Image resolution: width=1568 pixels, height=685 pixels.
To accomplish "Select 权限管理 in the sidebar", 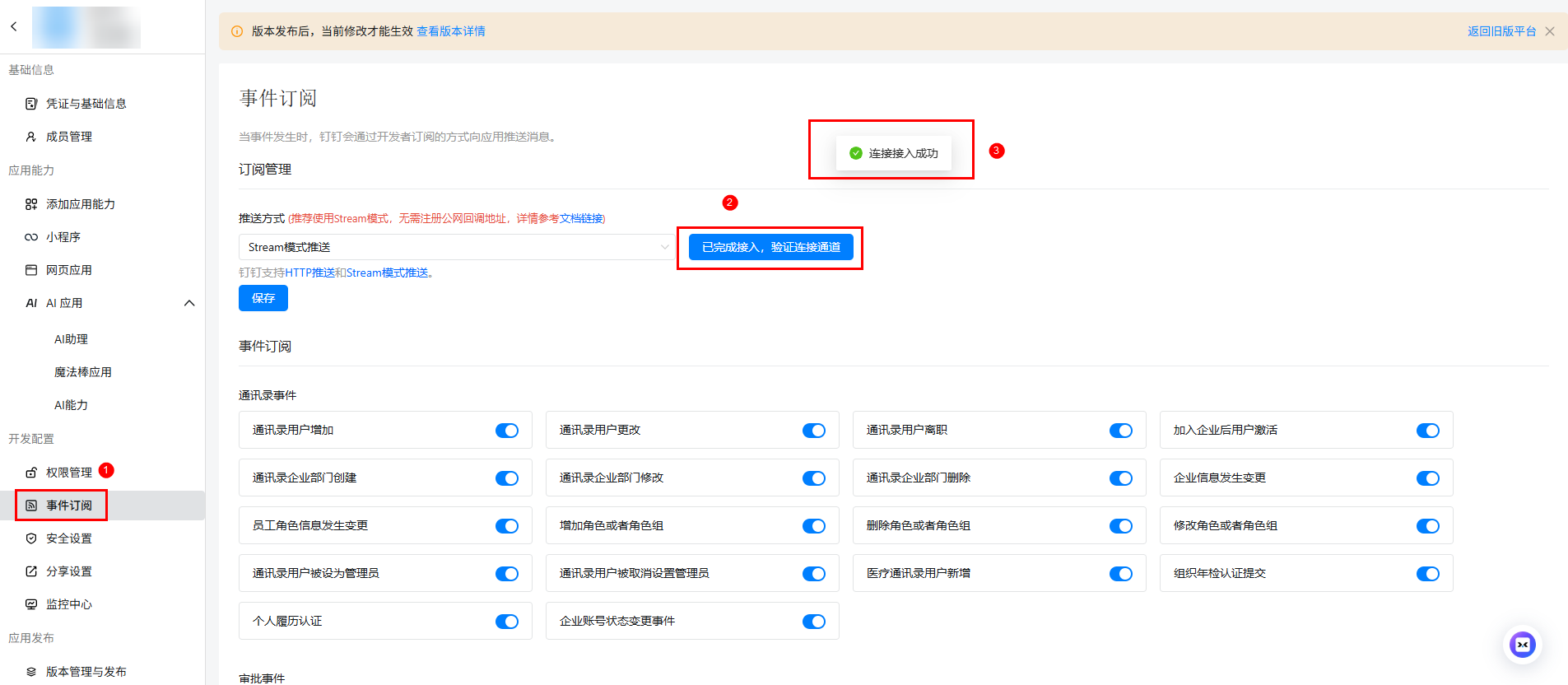I will 69,473.
